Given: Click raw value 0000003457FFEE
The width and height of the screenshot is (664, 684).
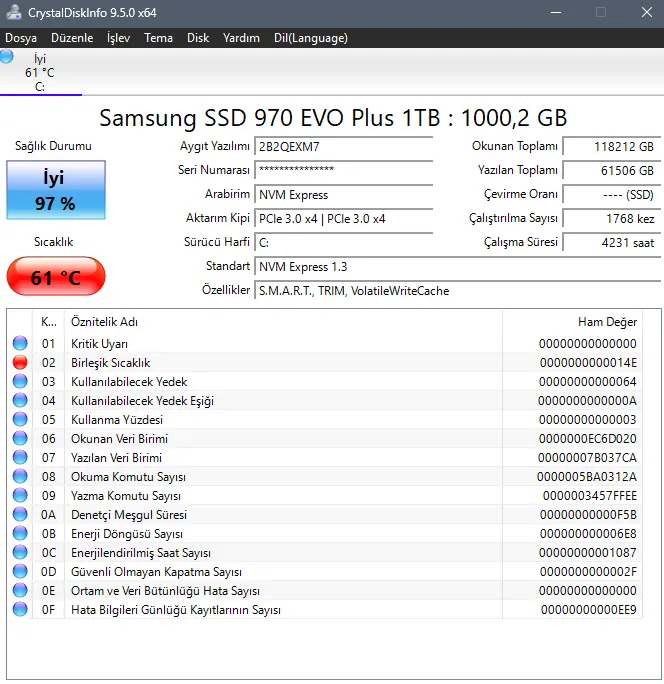Looking at the screenshot, I should coord(590,496).
